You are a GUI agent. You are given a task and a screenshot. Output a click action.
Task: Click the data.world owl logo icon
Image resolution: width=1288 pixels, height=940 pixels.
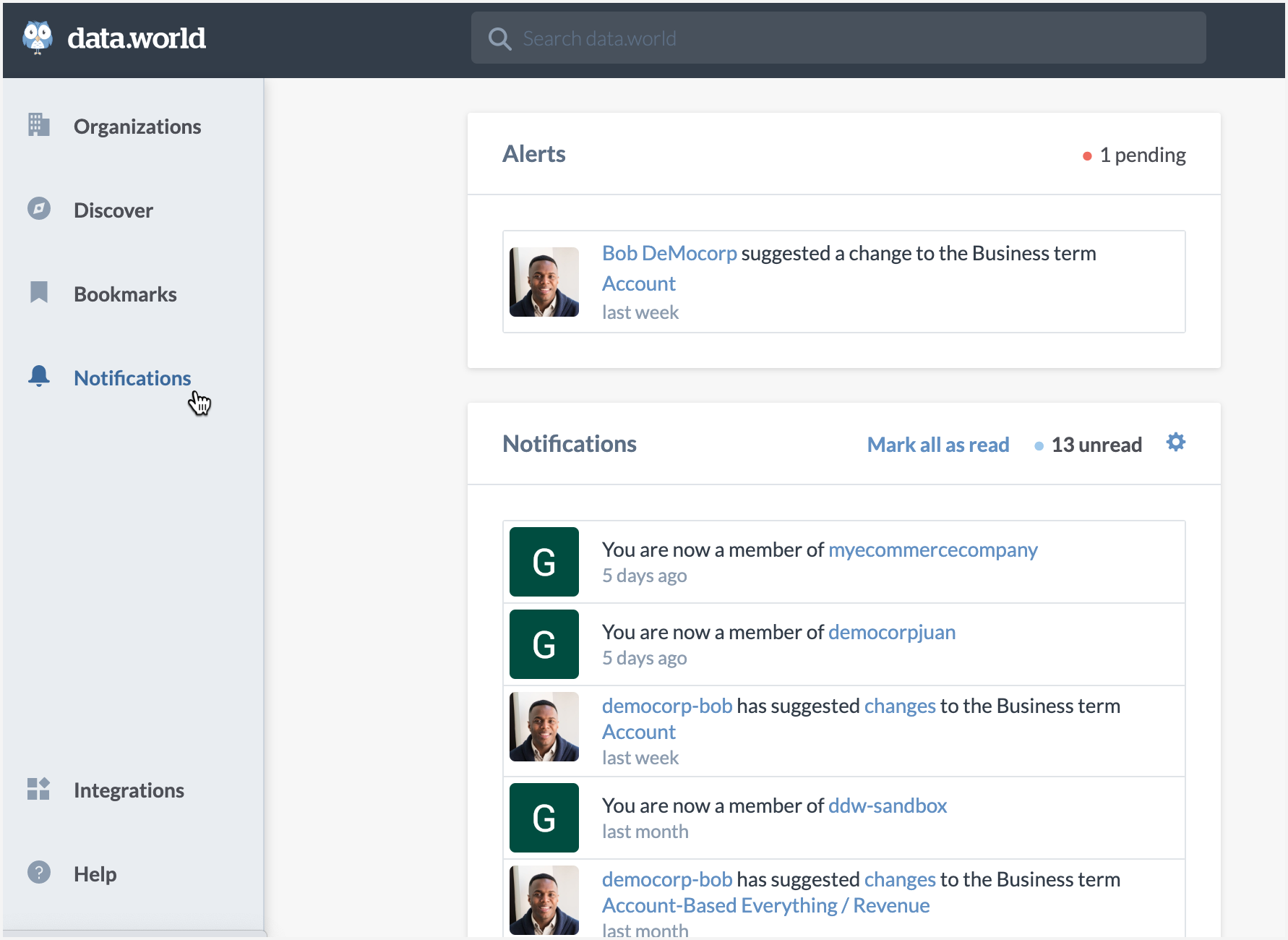tap(38, 38)
